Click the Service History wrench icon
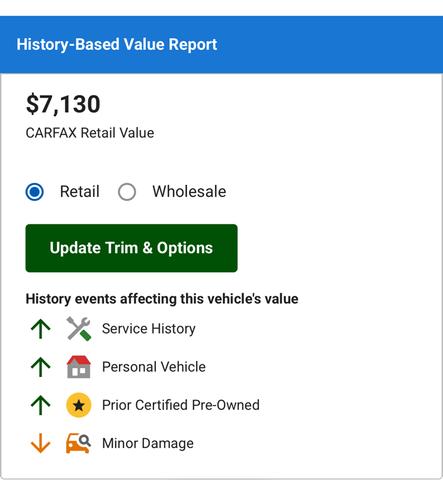Viewport: 443px width, 480px height. [x=79, y=329]
